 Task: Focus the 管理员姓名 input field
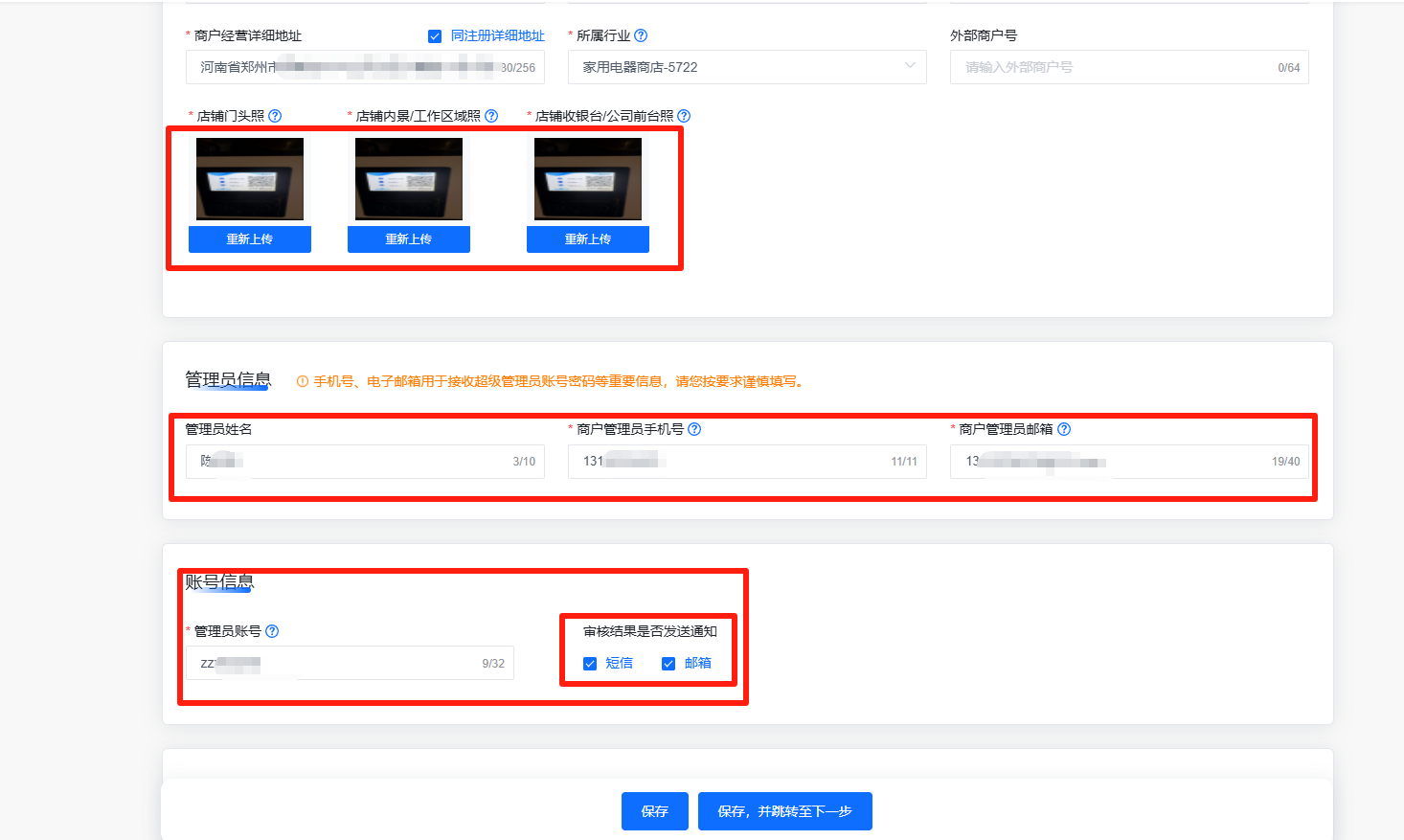tap(365, 462)
